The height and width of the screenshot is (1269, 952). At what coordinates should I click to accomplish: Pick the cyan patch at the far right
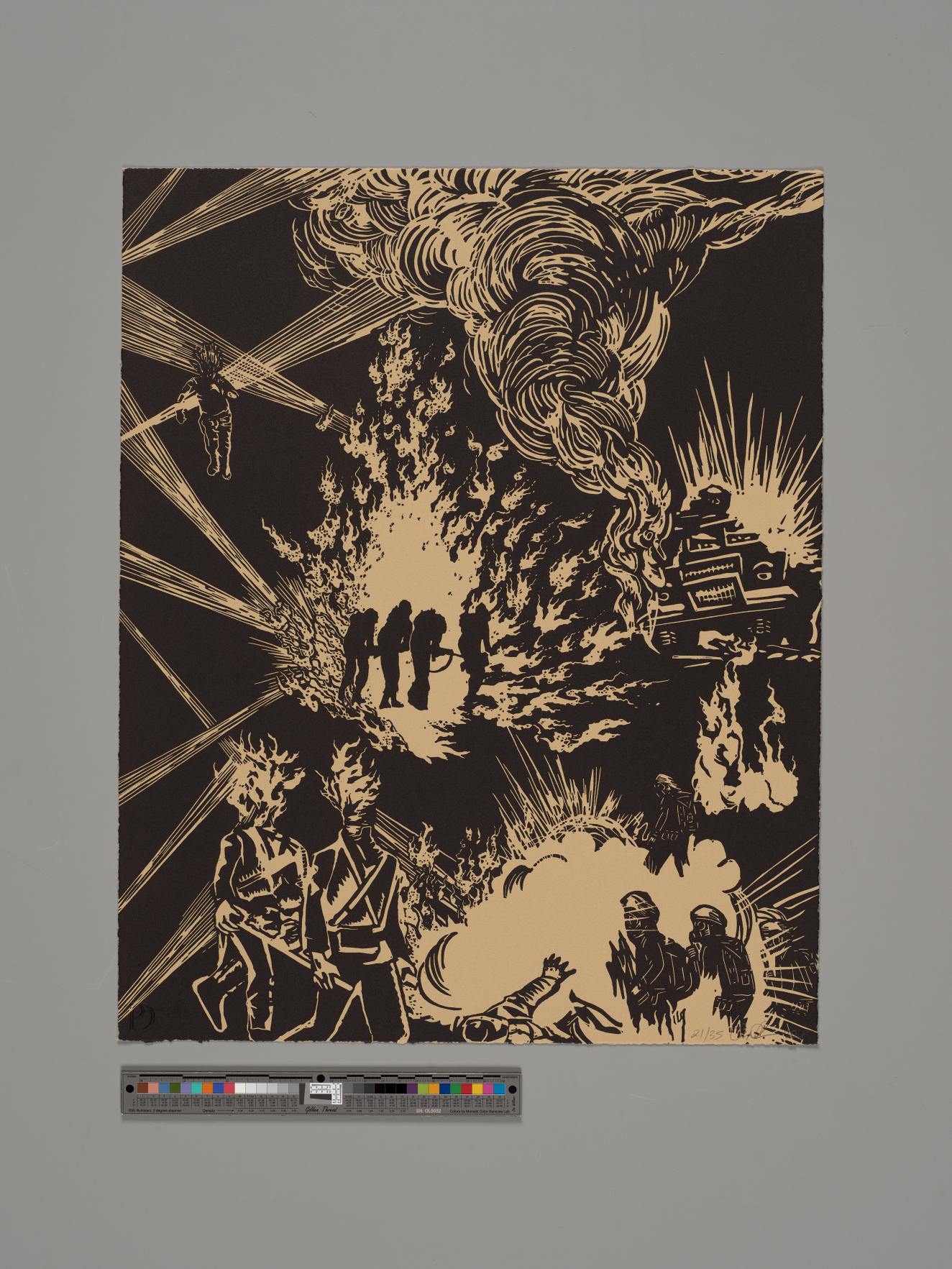point(499,1089)
